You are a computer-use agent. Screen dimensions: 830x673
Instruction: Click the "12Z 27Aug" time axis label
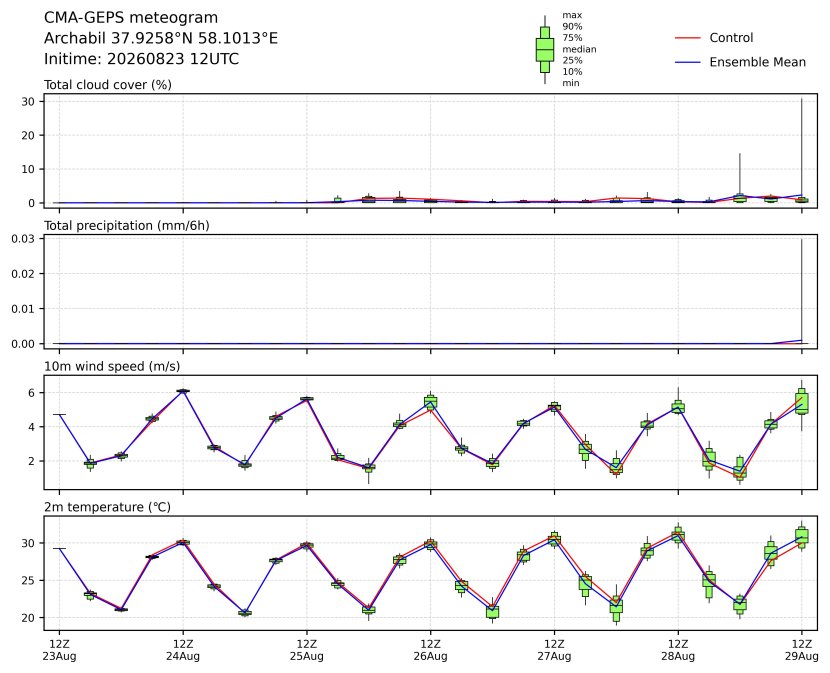[x=555, y=650]
